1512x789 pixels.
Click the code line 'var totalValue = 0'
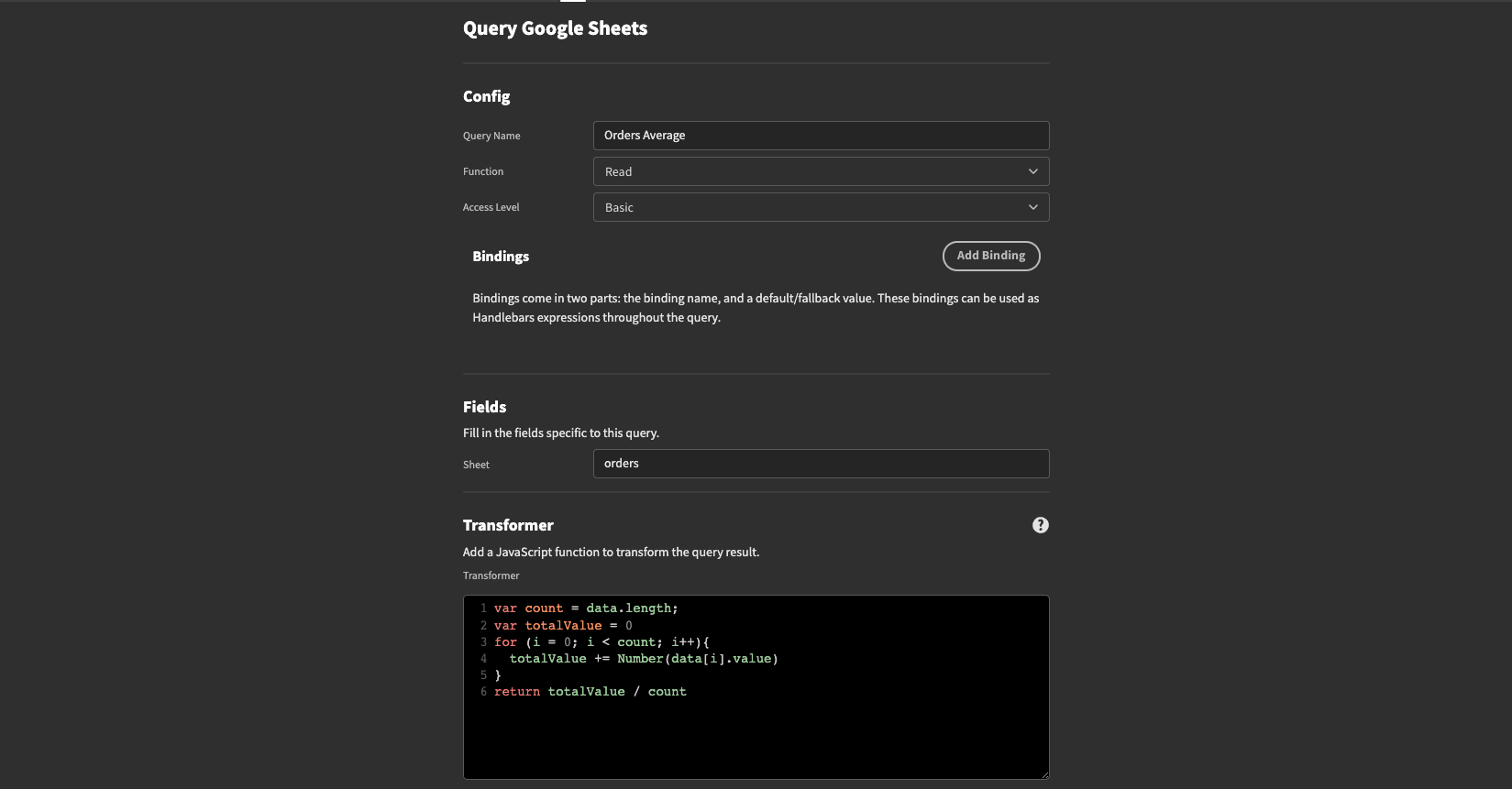[x=563, y=626]
